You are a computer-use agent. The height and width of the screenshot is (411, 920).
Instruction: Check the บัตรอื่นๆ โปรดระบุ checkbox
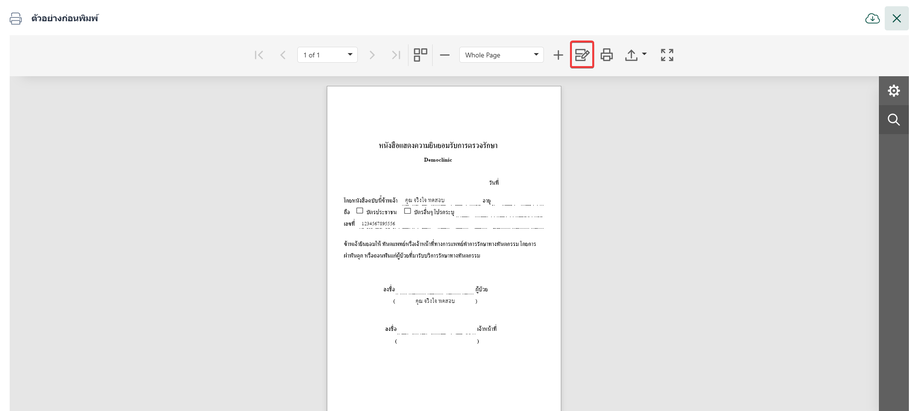(x=408, y=211)
